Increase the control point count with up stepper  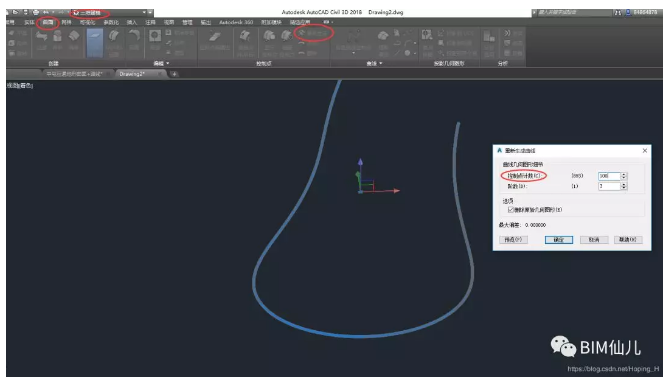[x=624, y=174]
